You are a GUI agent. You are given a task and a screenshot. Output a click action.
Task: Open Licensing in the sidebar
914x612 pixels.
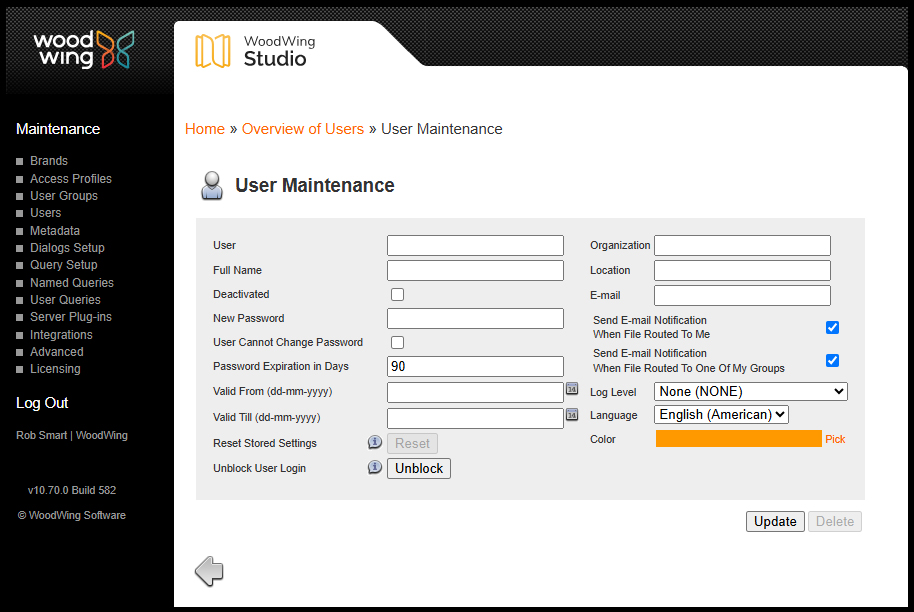point(55,368)
